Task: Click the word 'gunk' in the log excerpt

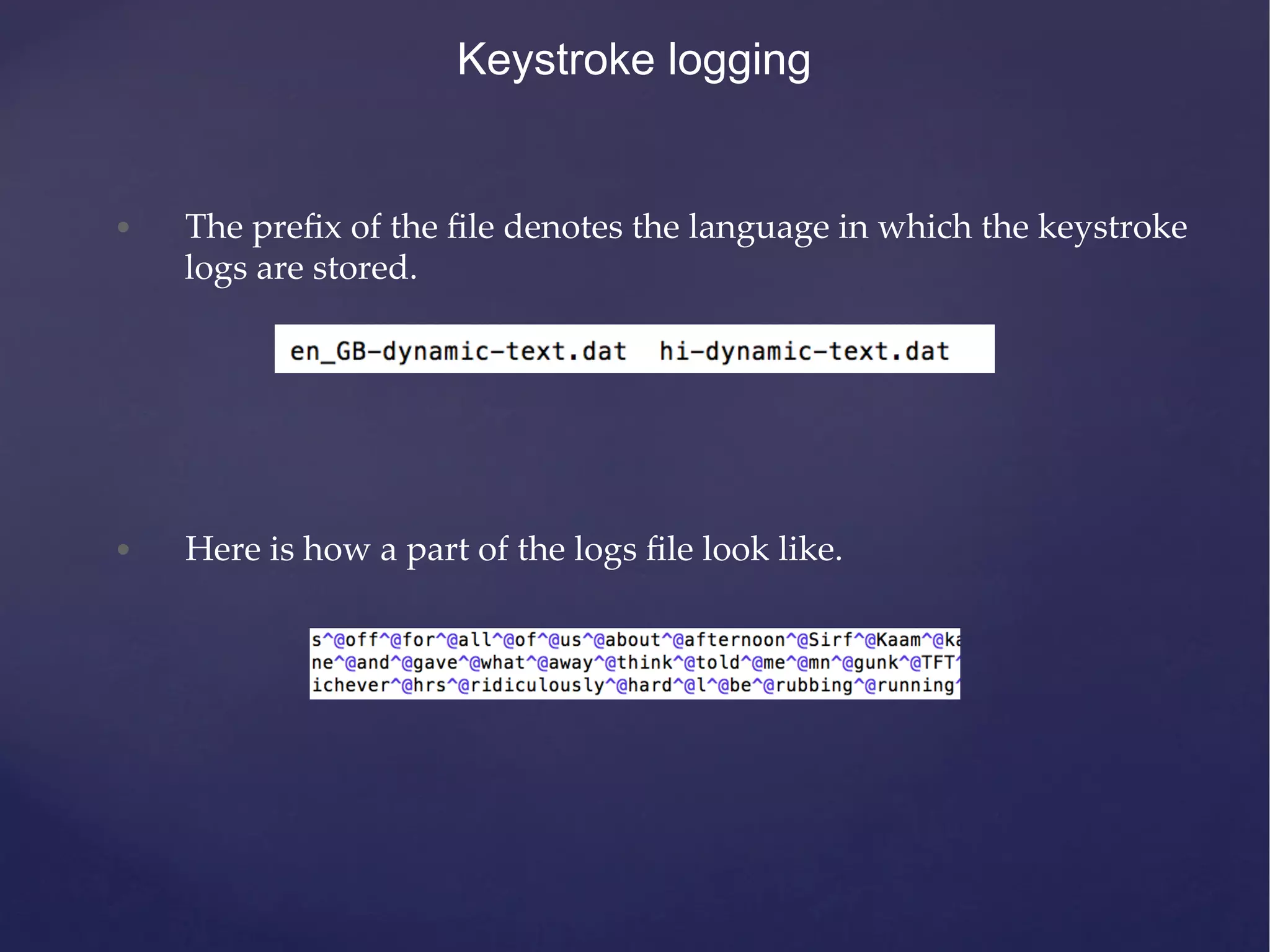Action: (876, 663)
